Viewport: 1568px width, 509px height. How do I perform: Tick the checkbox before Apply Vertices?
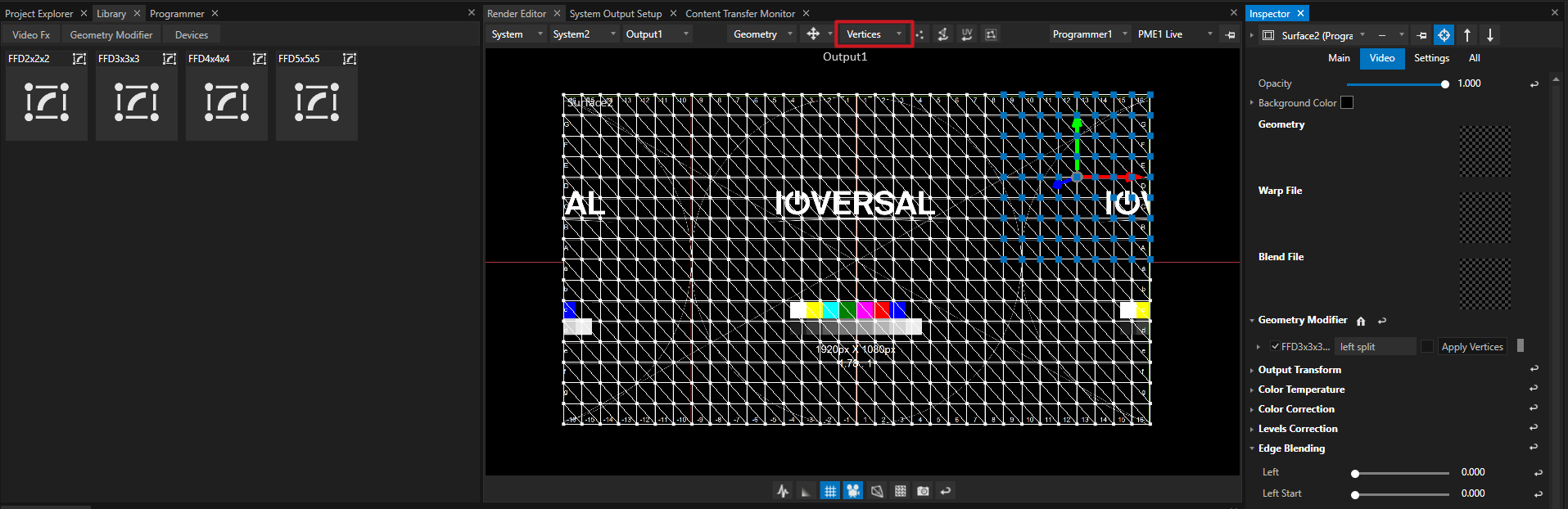click(x=1427, y=346)
